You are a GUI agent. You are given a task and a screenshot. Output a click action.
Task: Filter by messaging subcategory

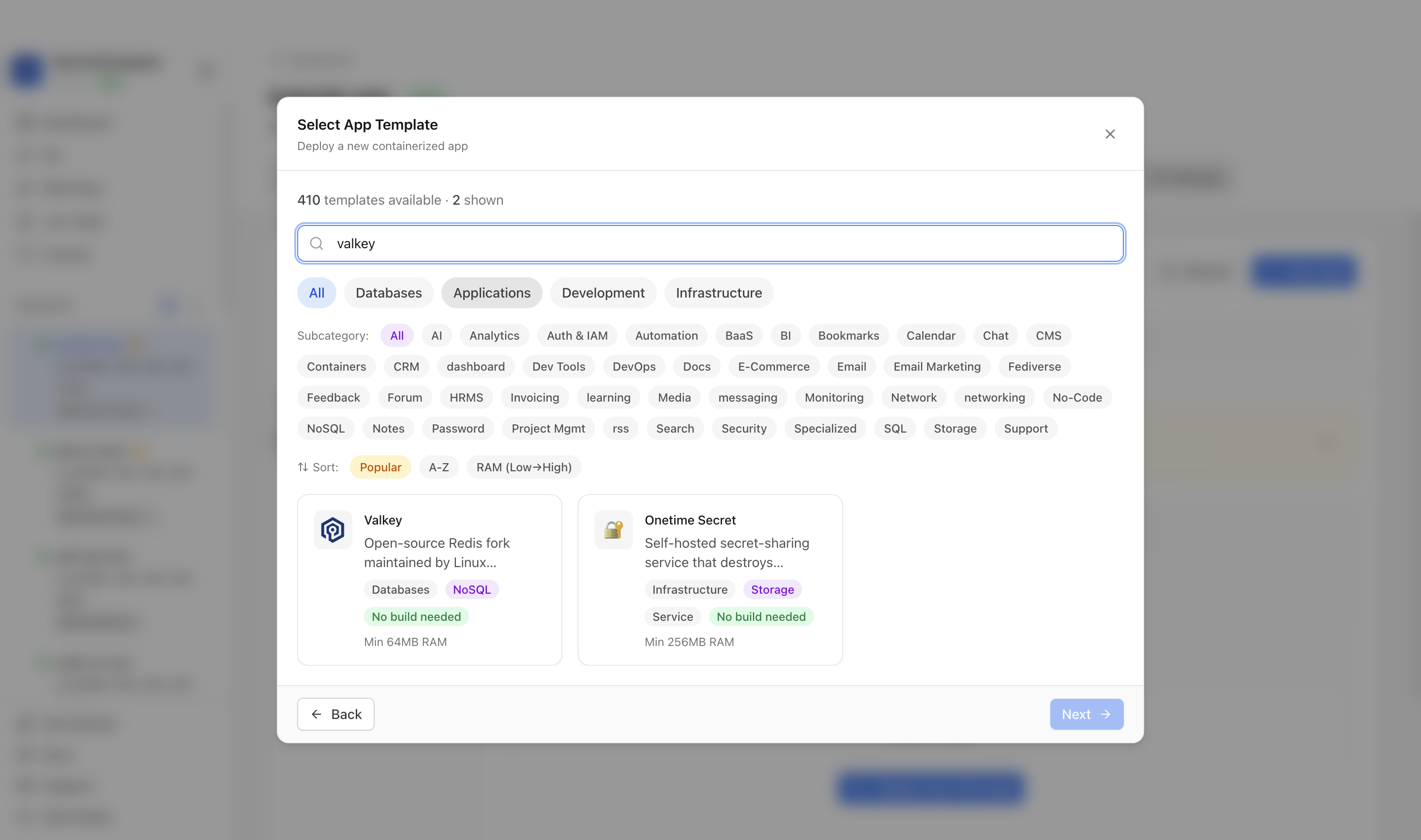tap(747, 397)
